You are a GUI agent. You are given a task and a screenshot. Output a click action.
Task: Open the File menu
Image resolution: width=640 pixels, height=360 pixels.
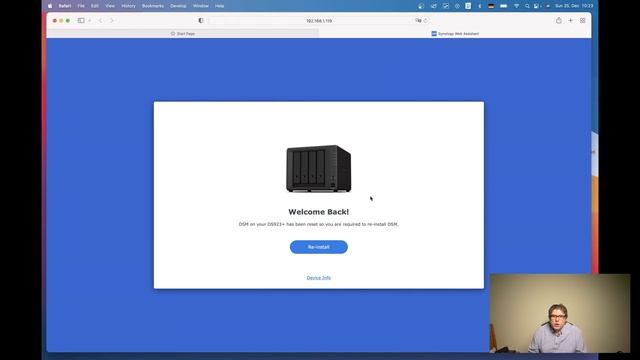(x=81, y=6)
